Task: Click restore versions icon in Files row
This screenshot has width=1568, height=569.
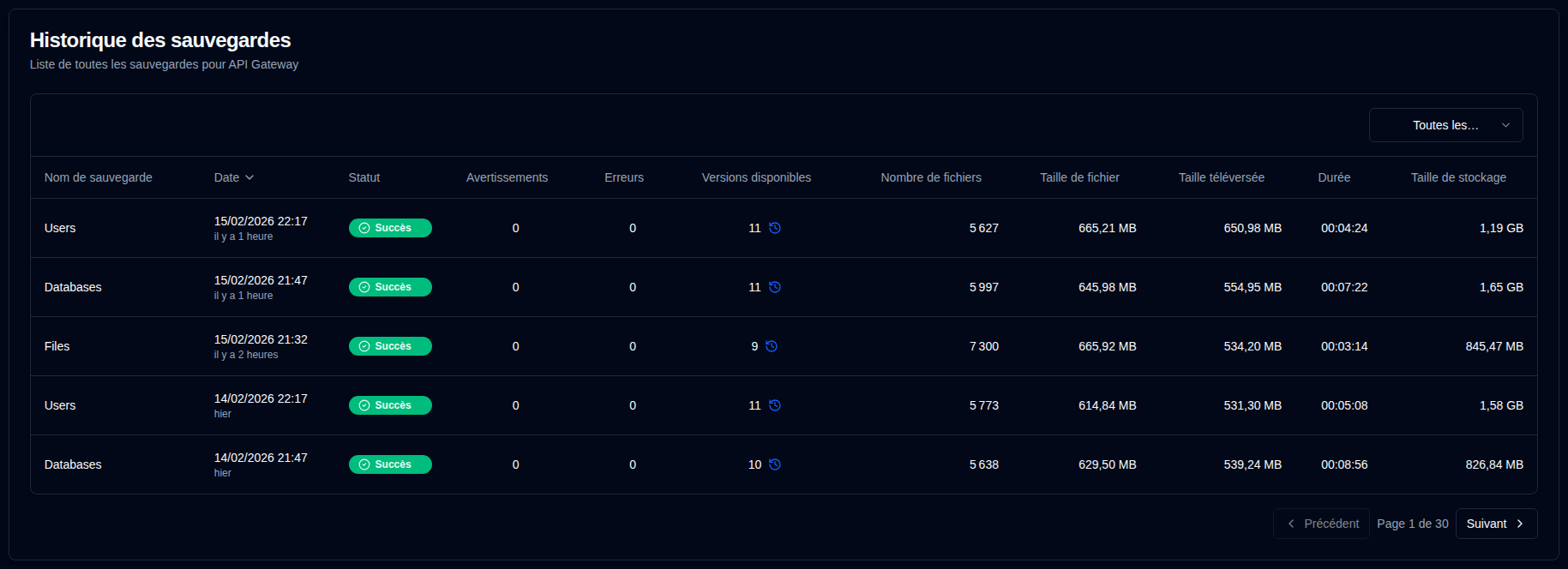Action: pos(771,346)
